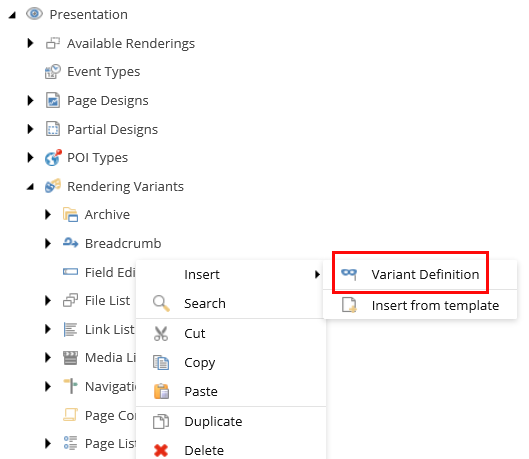Click the magnifier icon beside Search
Viewport: 529px width, 459px height.
coord(161,304)
